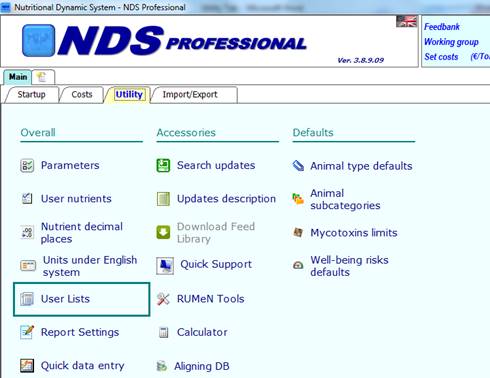The height and width of the screenshot is (378, 490).
Task: Click Search updates
Action: pyautogui.click(x=216, y=165)
